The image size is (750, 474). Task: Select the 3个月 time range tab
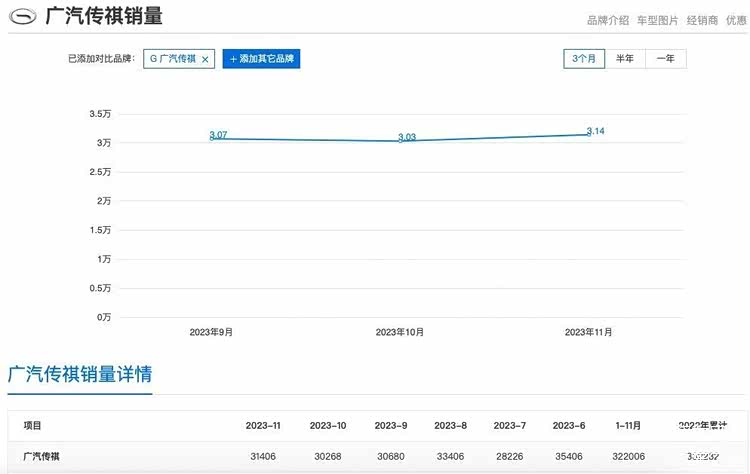coord(584,59)
